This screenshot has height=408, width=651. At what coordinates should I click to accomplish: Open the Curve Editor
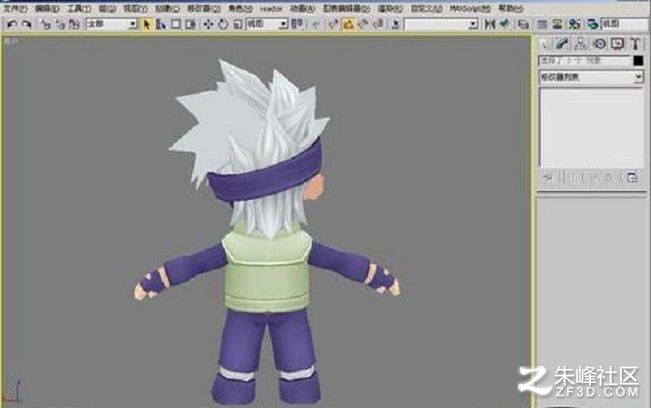(x=542, y=24)
